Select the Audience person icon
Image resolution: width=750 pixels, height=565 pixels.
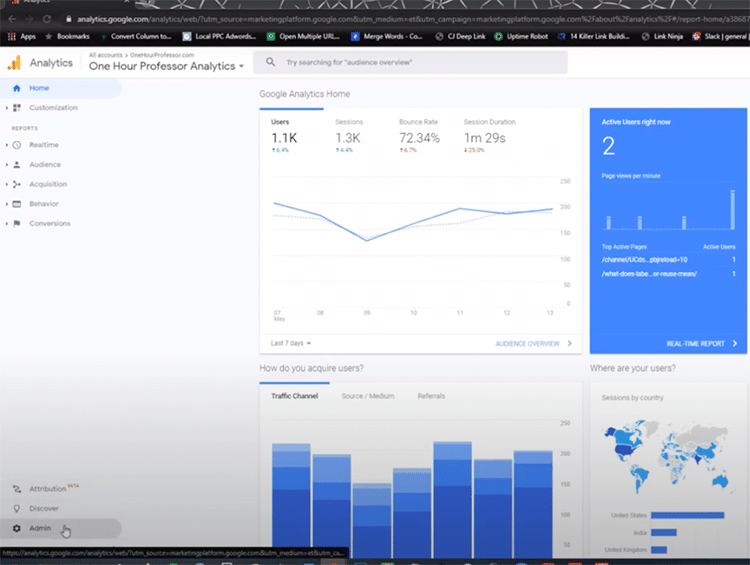tap(17, 165)
